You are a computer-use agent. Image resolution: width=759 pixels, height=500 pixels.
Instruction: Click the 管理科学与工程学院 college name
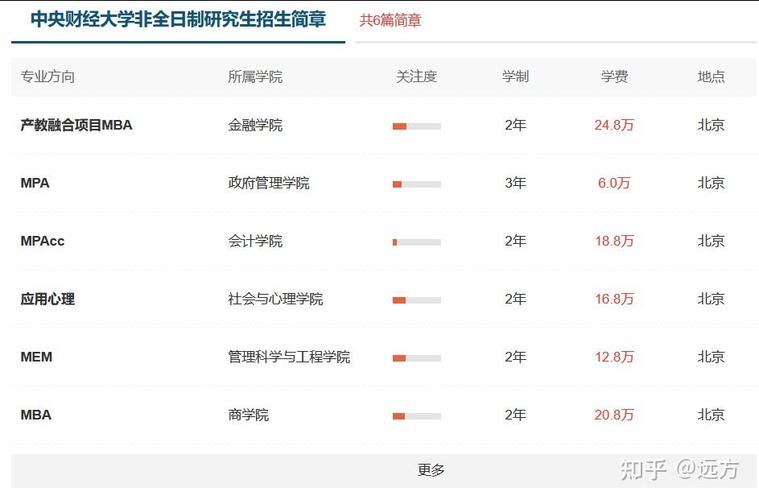(x=289, y=357)
